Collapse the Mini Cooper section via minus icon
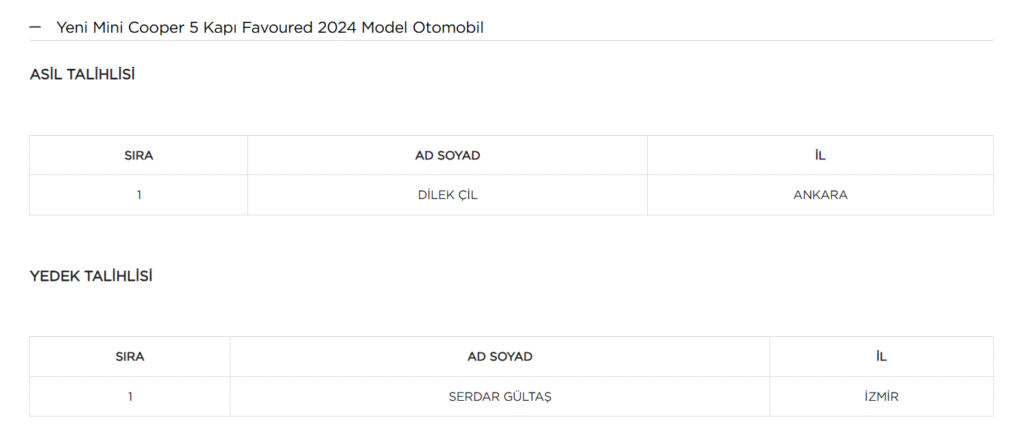1024x424 pixels. (x=36, y=28)
